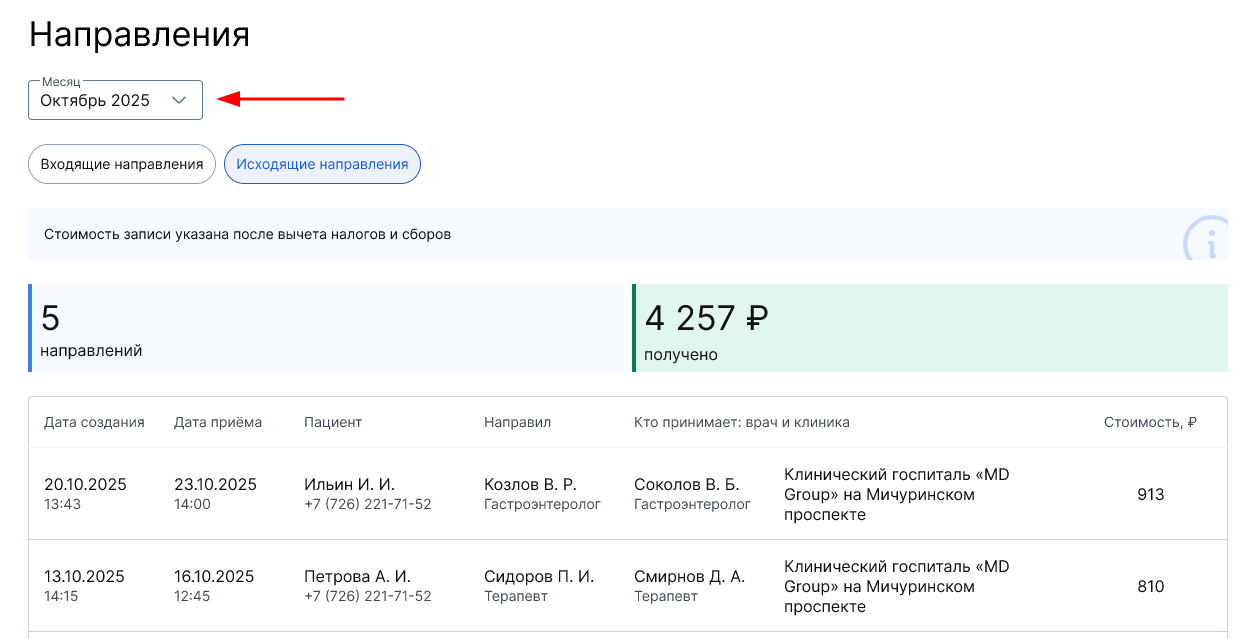The width and height of the screenshot is (1239, 639).
Task: Sort by Дата создания column header
Action: [x=94, y=422]
